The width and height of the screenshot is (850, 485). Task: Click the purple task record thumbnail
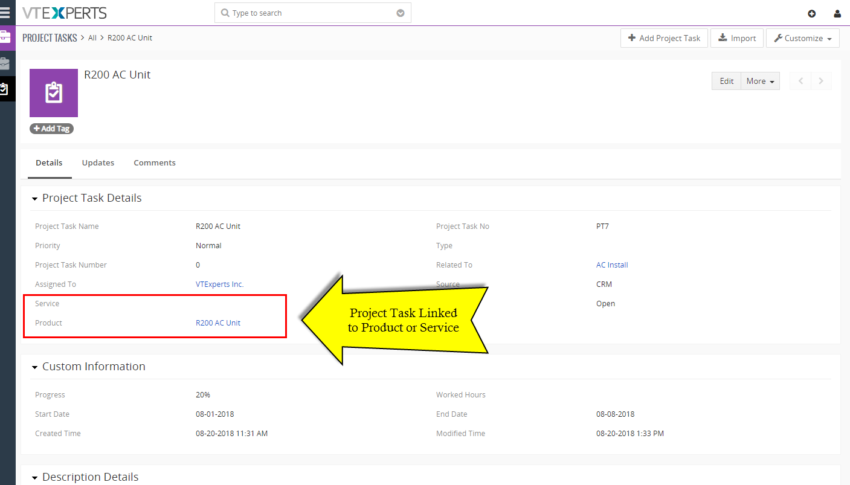tap(54, 93)
